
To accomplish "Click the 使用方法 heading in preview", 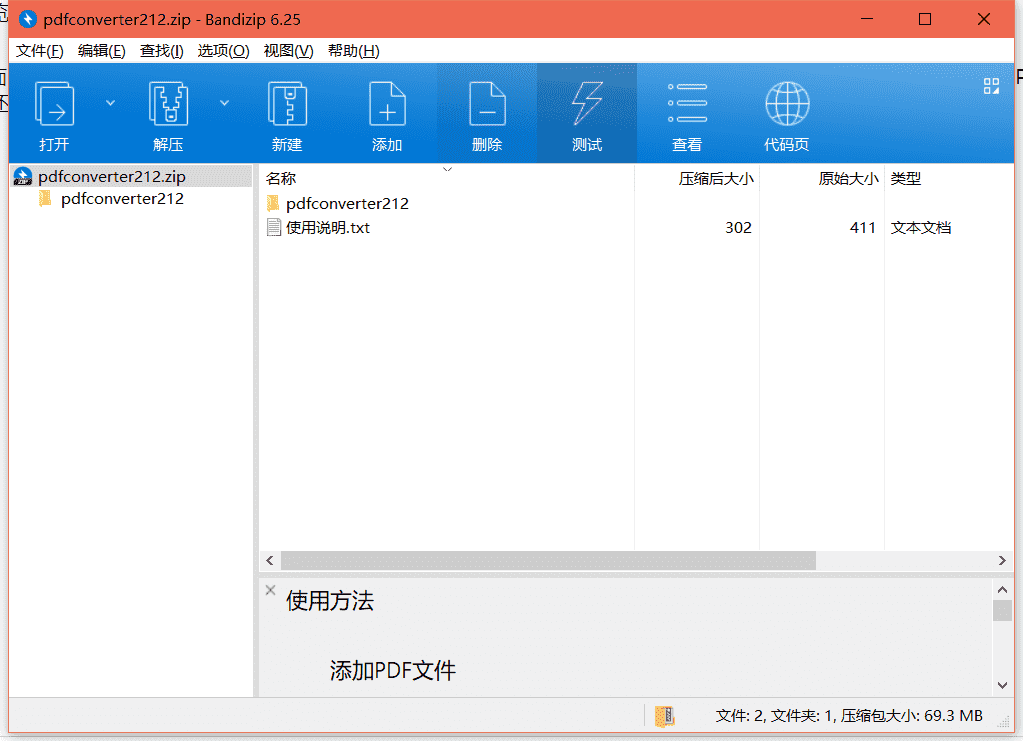I will (329, 601).
